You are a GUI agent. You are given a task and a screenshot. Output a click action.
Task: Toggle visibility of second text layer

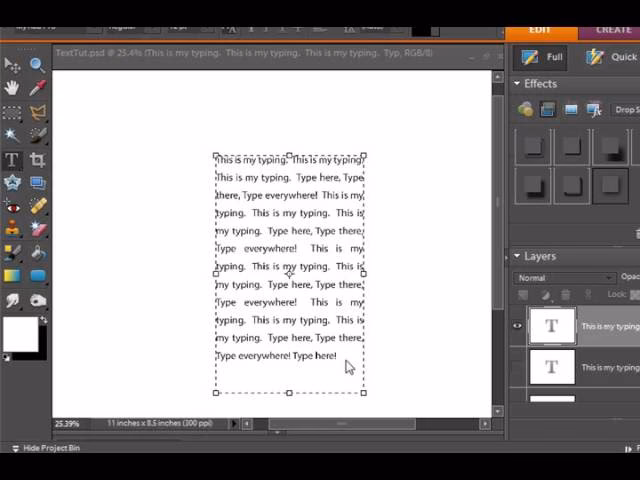(517, 367)
